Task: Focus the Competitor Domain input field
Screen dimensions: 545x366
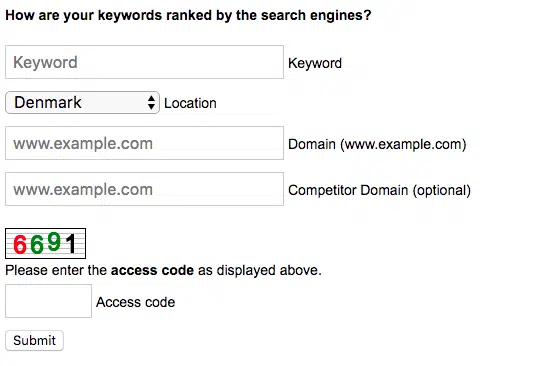Action: pos(144,189)
